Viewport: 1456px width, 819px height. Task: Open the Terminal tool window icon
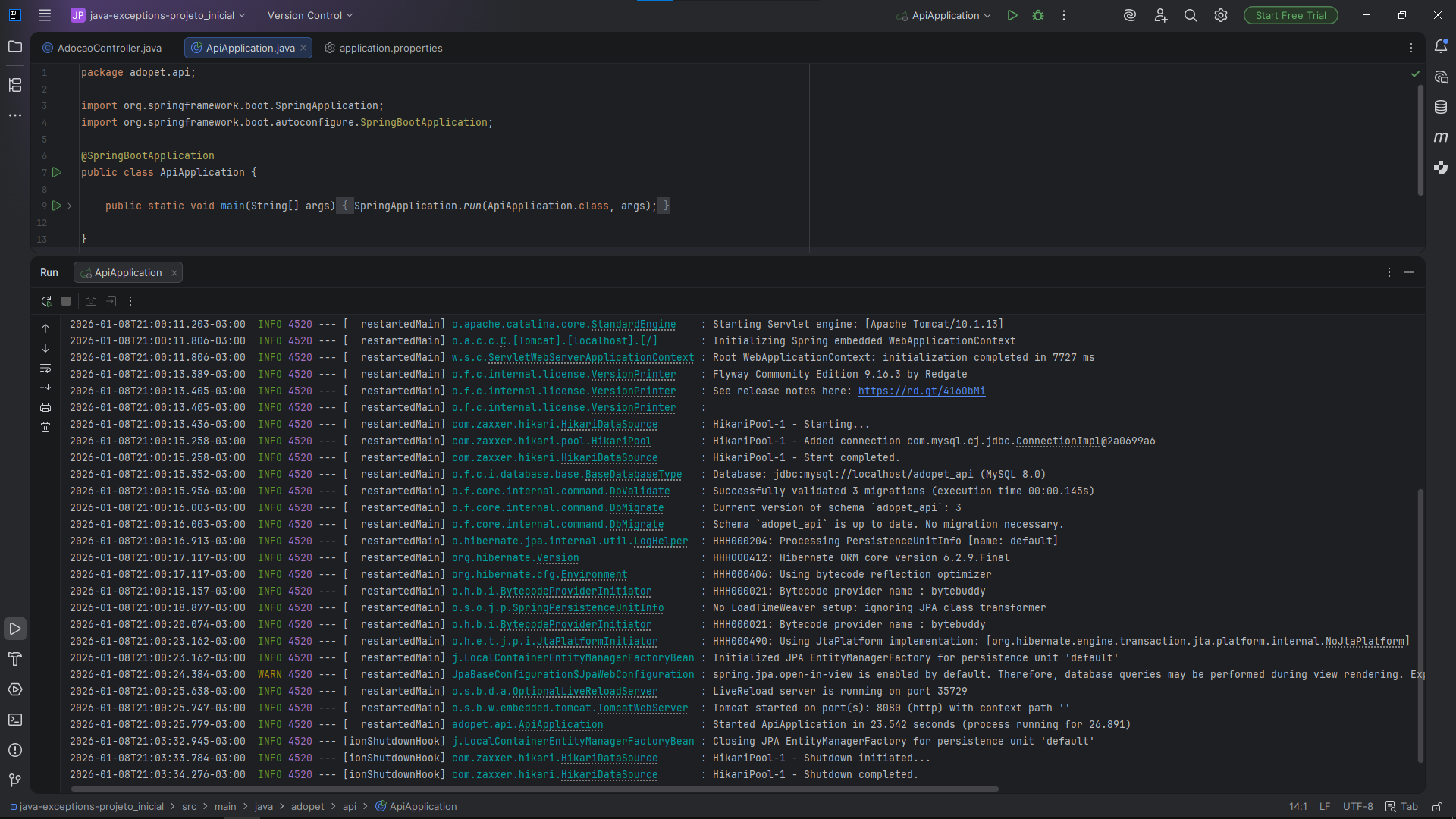click(x=14, y=720)
